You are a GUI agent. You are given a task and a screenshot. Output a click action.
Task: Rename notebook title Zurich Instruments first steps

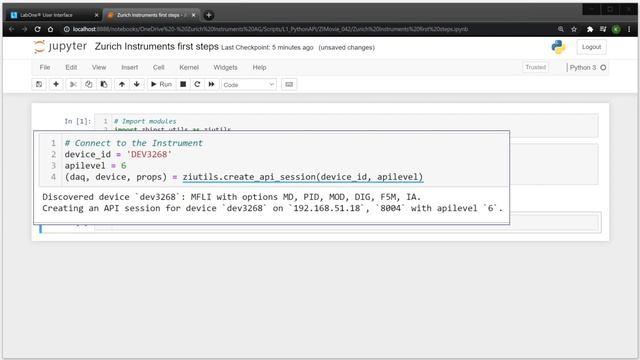tap(157, 47)
